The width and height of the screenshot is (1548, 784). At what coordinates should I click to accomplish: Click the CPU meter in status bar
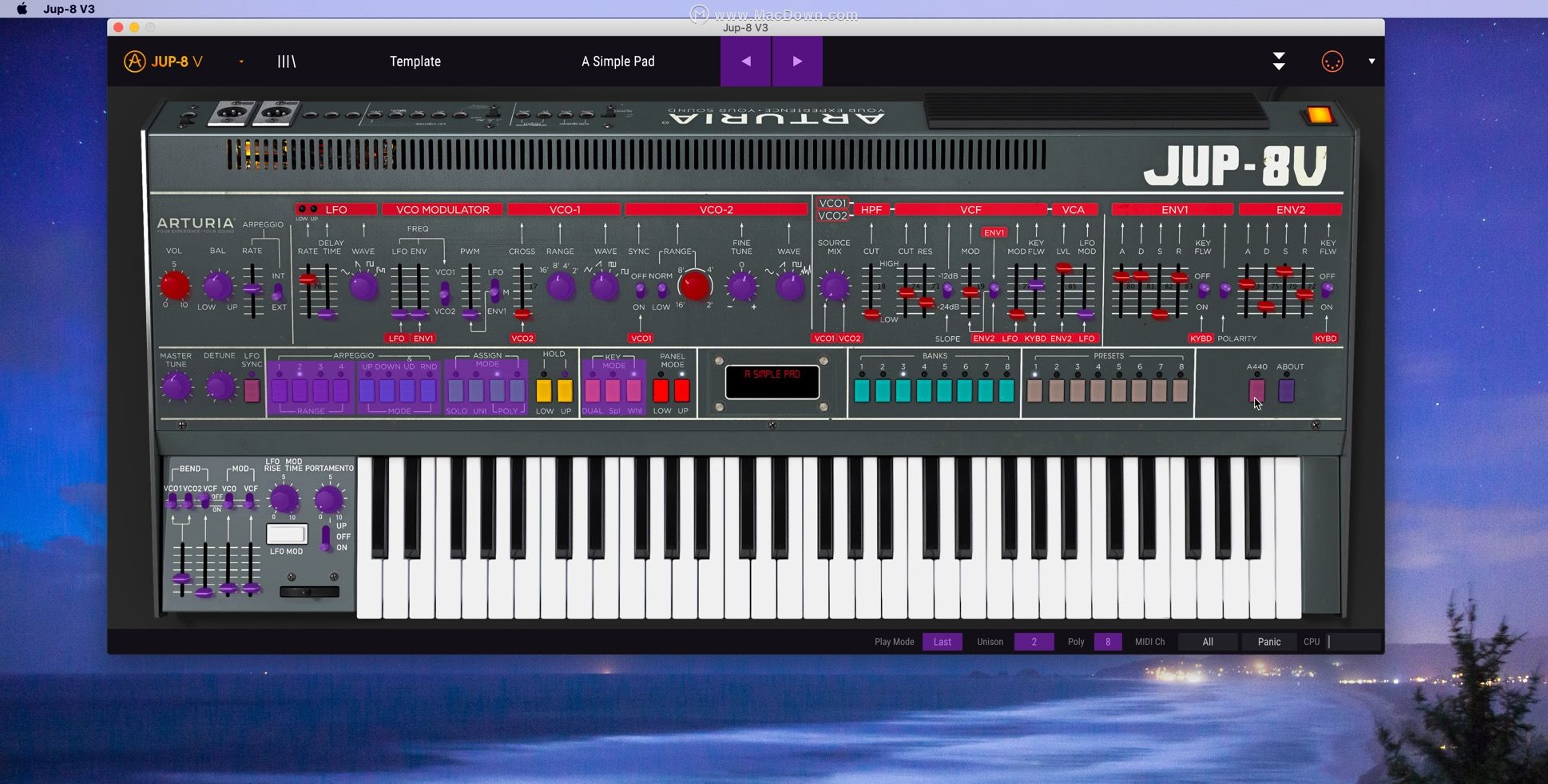tap(1354, 642)
